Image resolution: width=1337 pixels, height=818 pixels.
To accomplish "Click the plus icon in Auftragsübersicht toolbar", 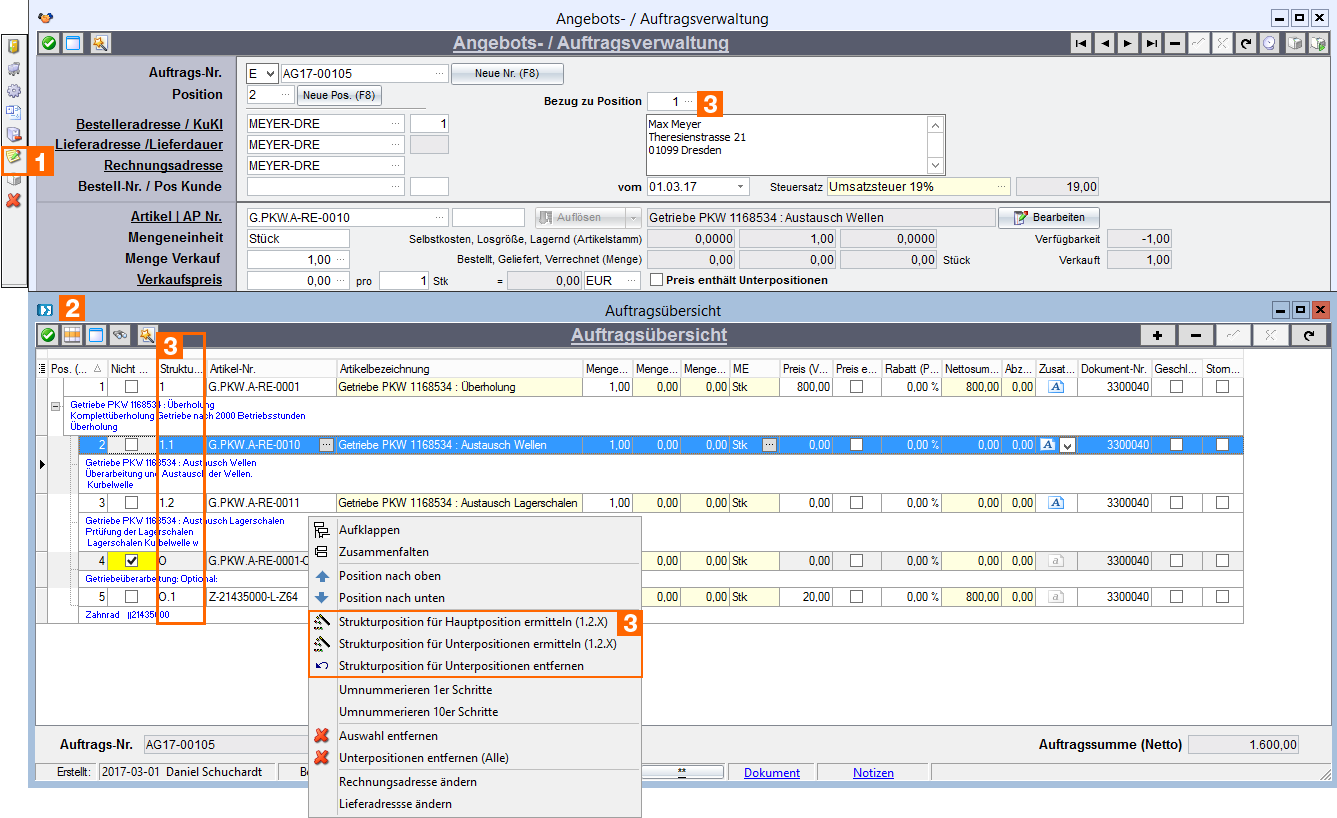I will (x=1157, y=335).
